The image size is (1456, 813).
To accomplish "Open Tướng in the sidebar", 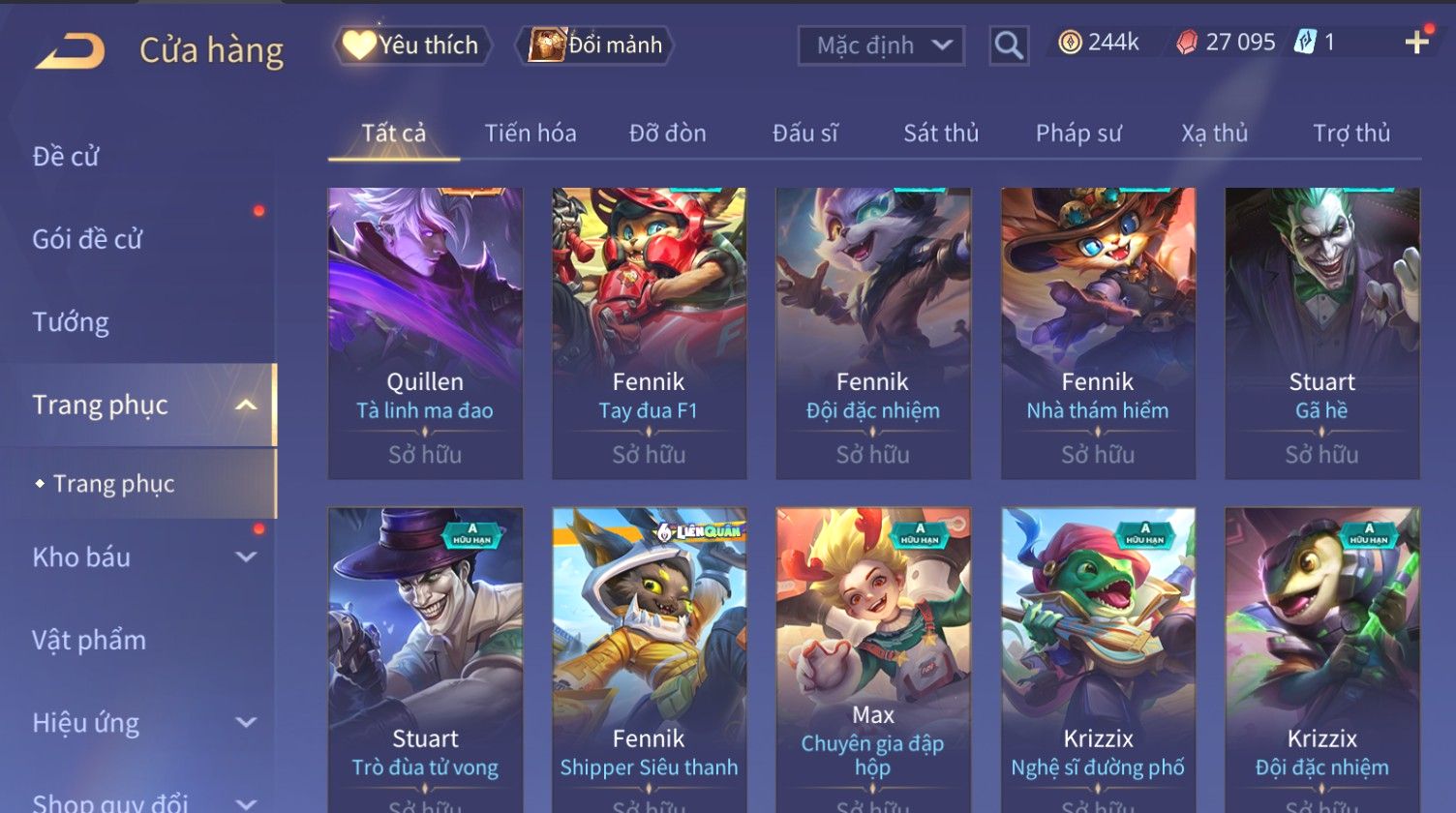I will [71, 322].
